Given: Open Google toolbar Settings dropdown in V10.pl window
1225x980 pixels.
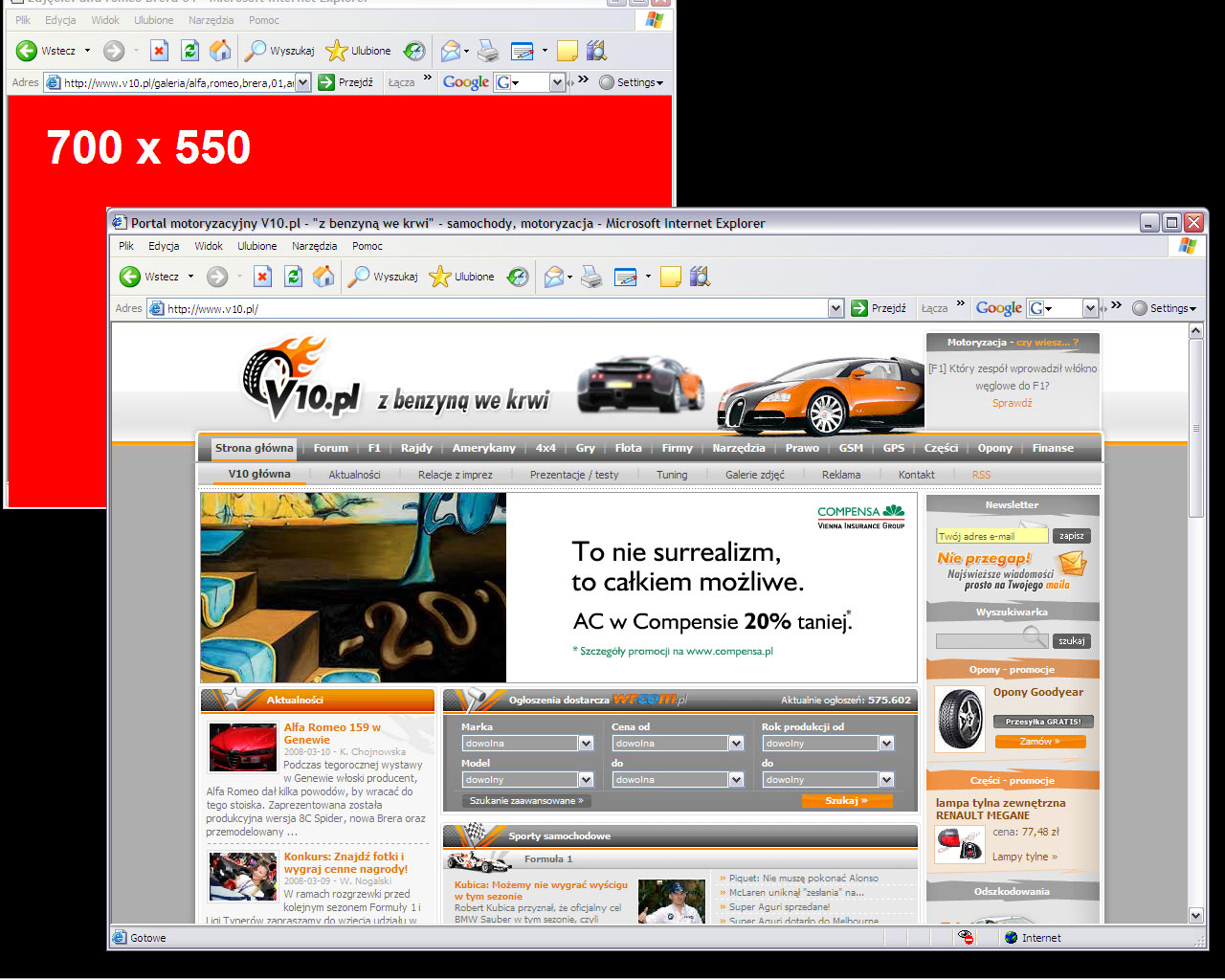Looking at the screenshot, I should [x=1165, y=308].
